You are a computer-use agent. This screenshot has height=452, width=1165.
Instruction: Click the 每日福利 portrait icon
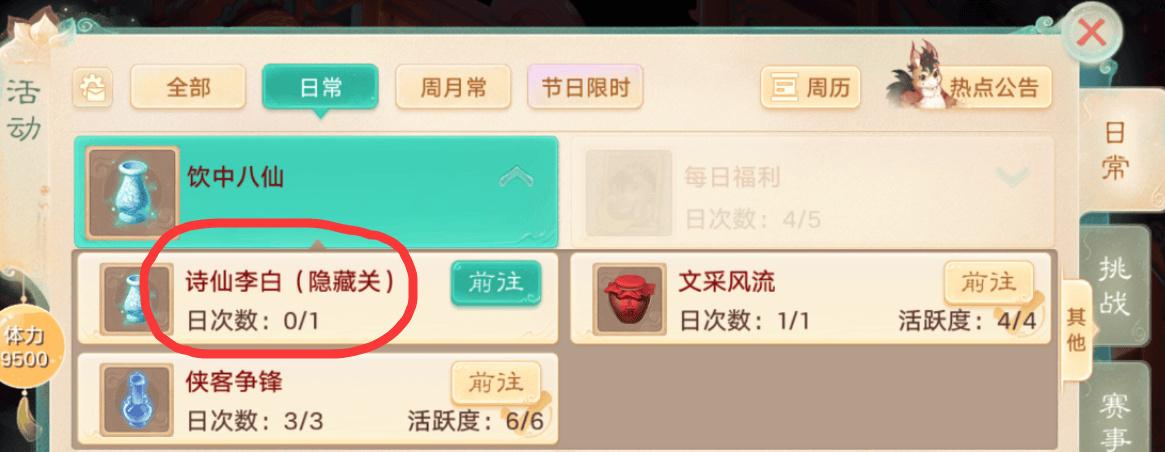click(629, 193)
